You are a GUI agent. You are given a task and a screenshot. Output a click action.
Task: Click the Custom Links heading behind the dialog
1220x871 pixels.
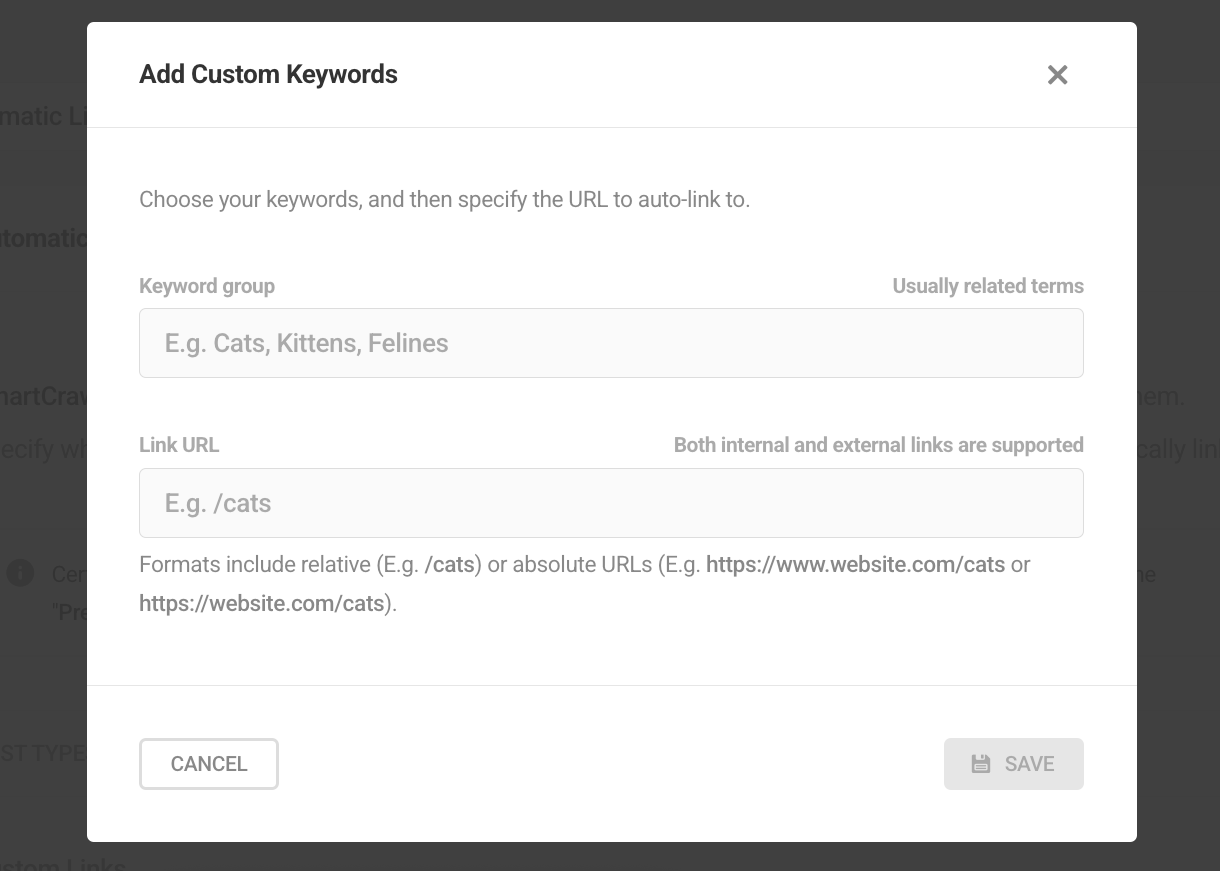tap(63, 862)
